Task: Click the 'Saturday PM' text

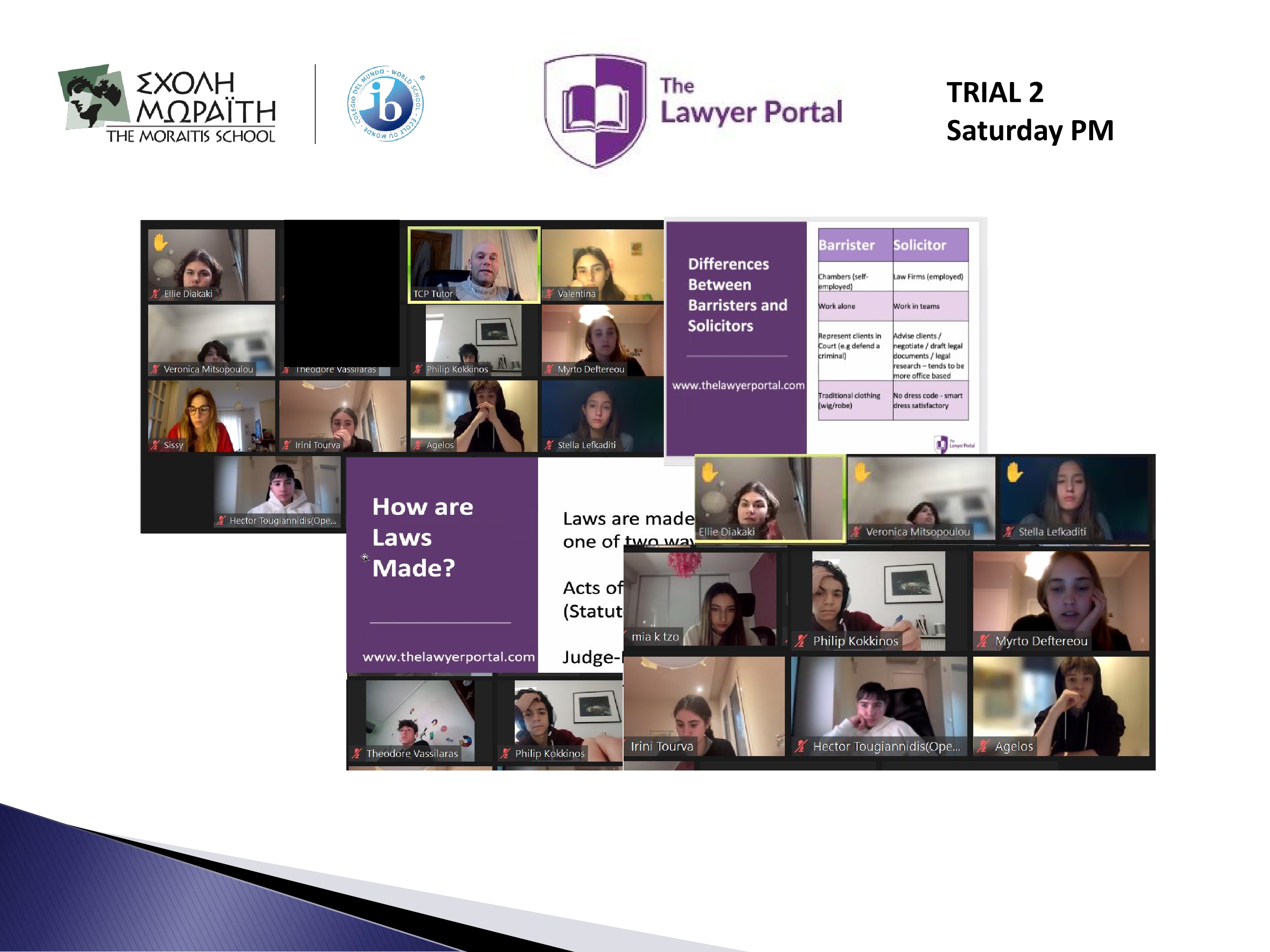Action: [x=1030, y=130]
